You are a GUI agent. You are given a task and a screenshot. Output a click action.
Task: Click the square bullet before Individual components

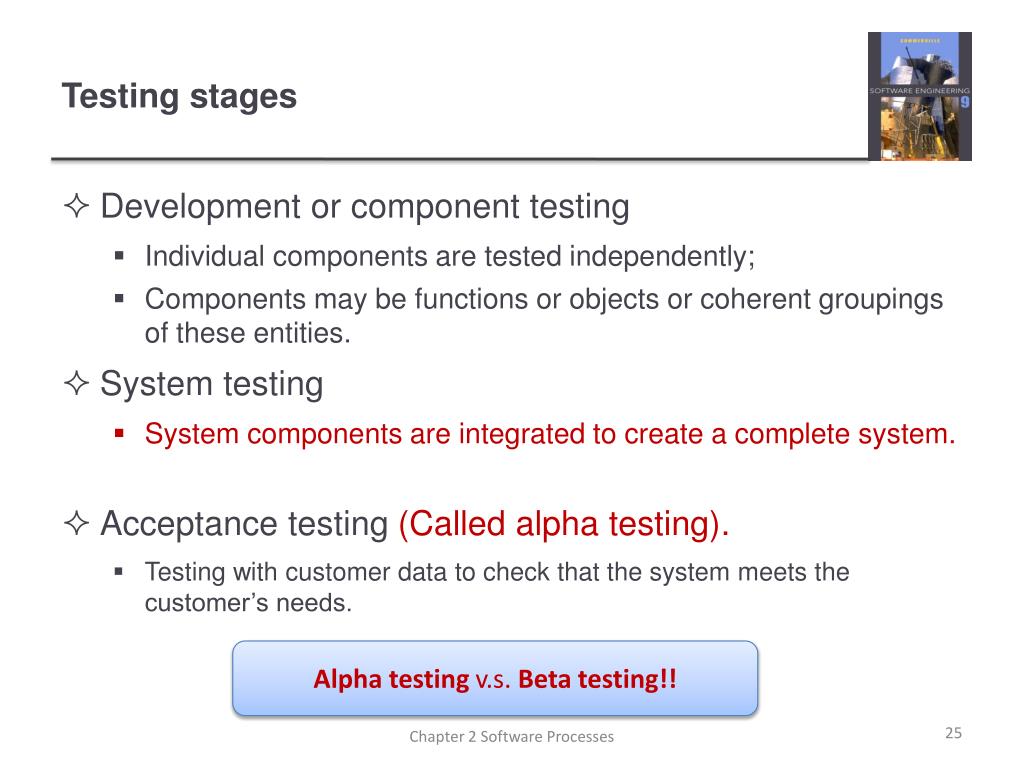coord(119,256)
